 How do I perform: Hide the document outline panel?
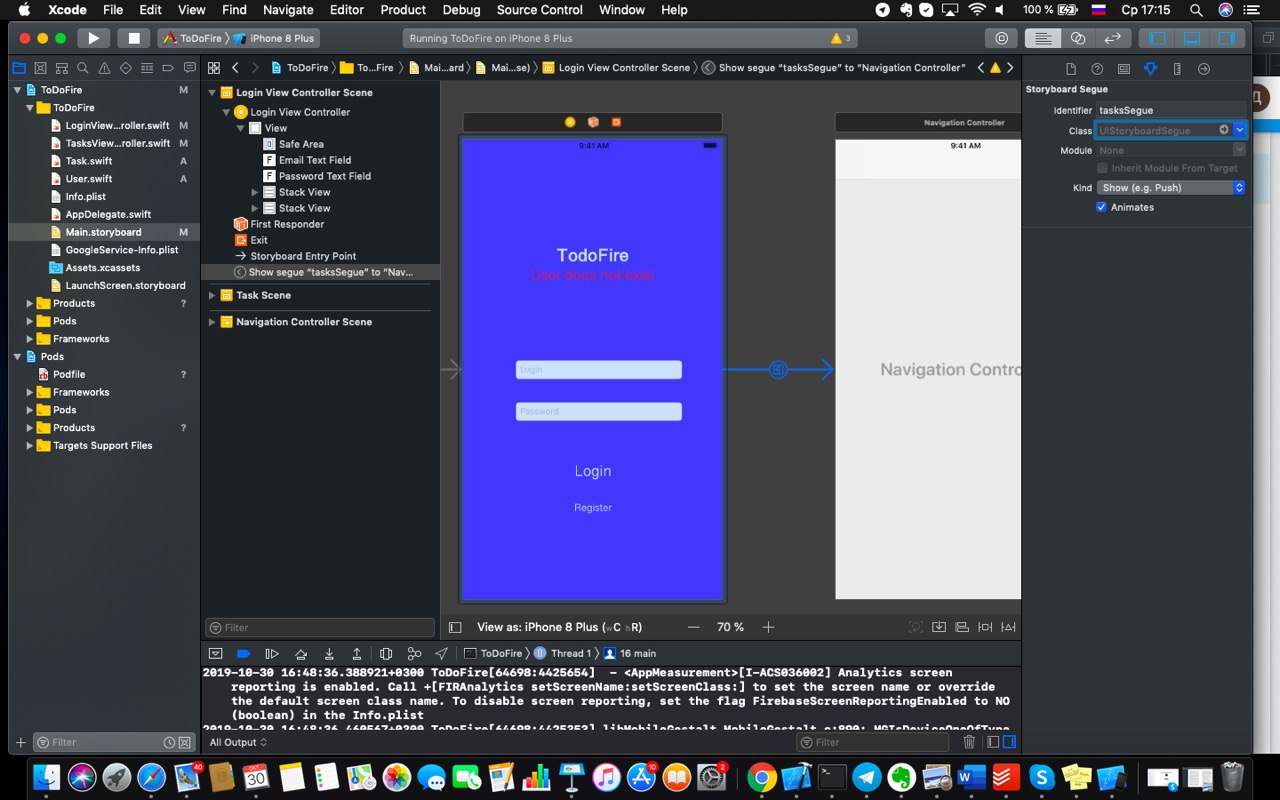455,627
